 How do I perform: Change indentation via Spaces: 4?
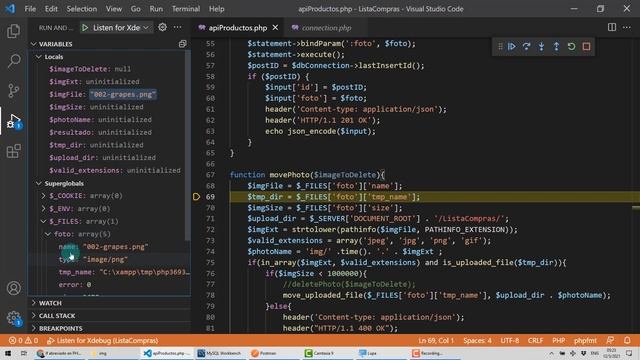[x=477, y=340]
